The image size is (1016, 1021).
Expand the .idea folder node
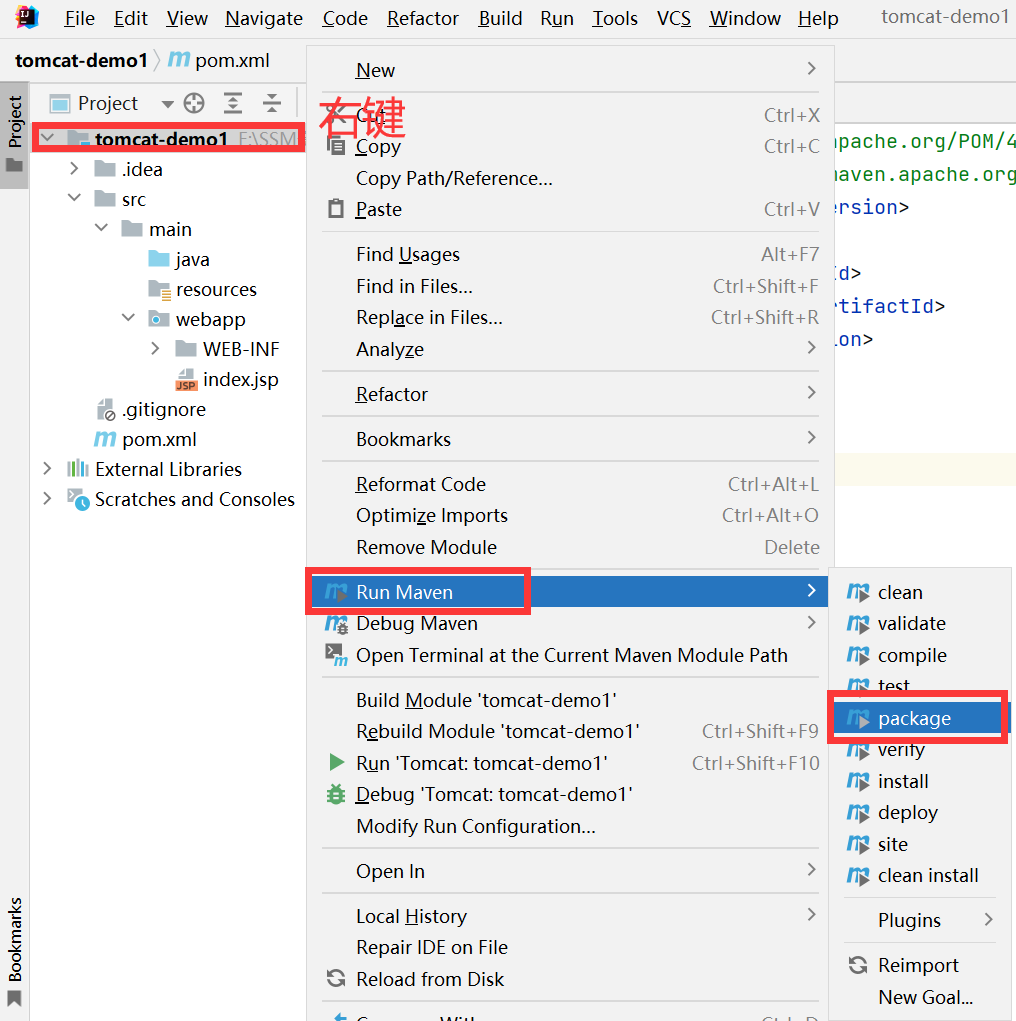pos(74,169)
